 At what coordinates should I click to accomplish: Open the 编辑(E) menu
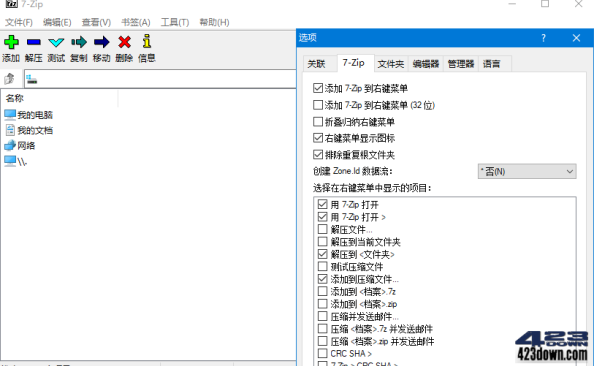click(x=57, y=22)
